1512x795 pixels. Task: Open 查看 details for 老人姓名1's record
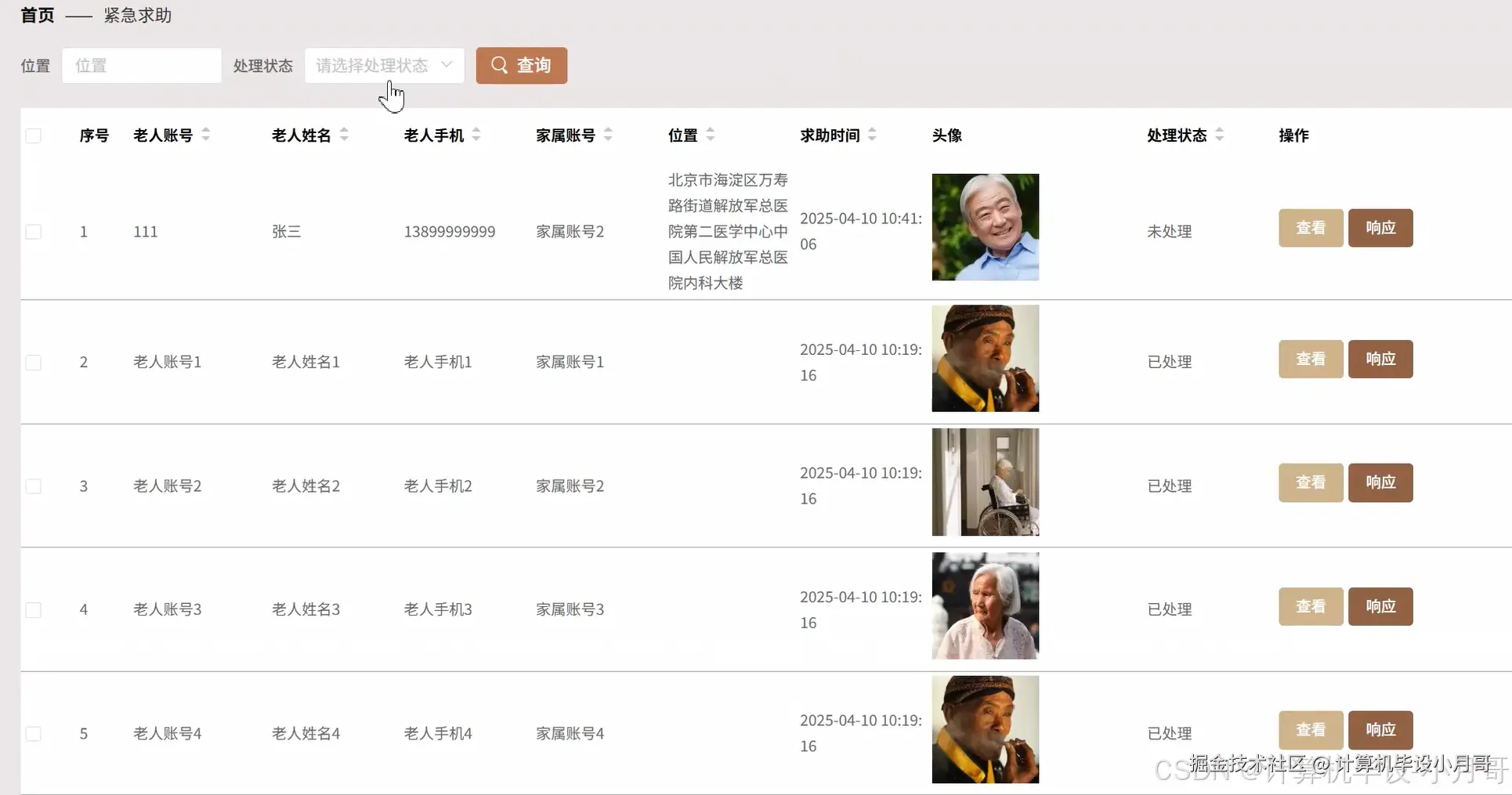[x=1309, y=358]
